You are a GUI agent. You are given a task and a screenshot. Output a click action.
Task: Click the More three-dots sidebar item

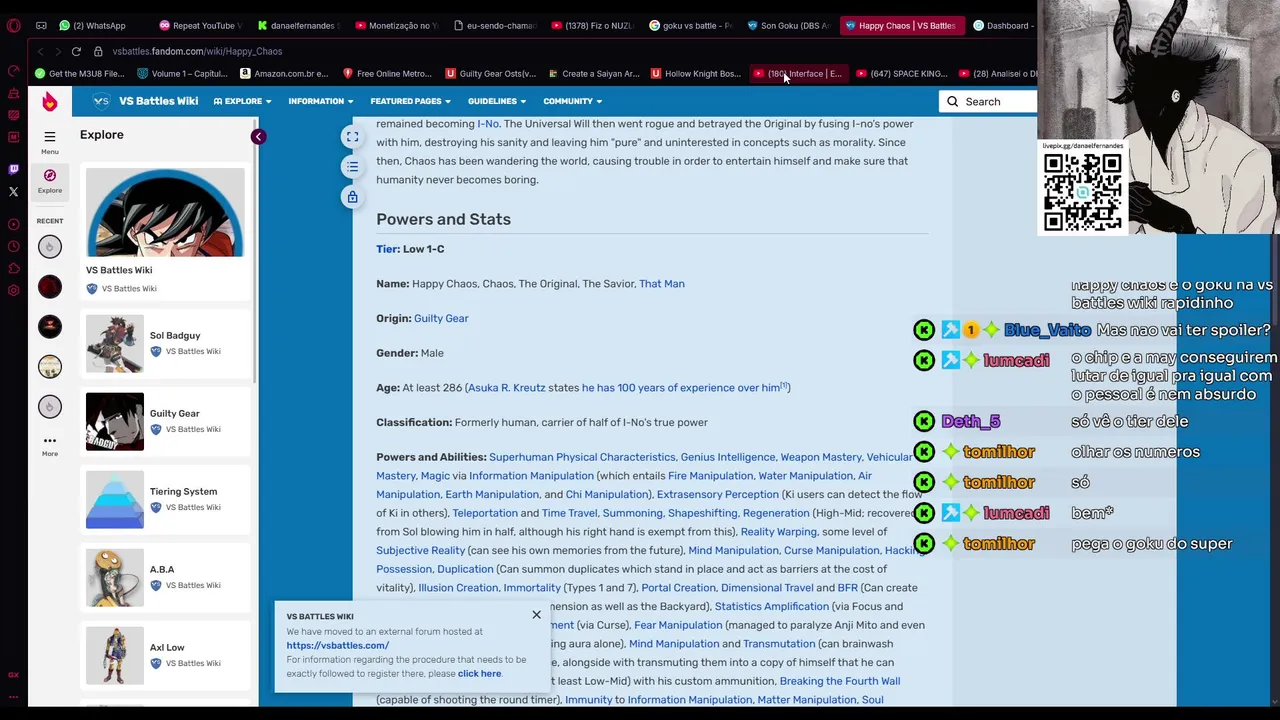click(49, 445)
